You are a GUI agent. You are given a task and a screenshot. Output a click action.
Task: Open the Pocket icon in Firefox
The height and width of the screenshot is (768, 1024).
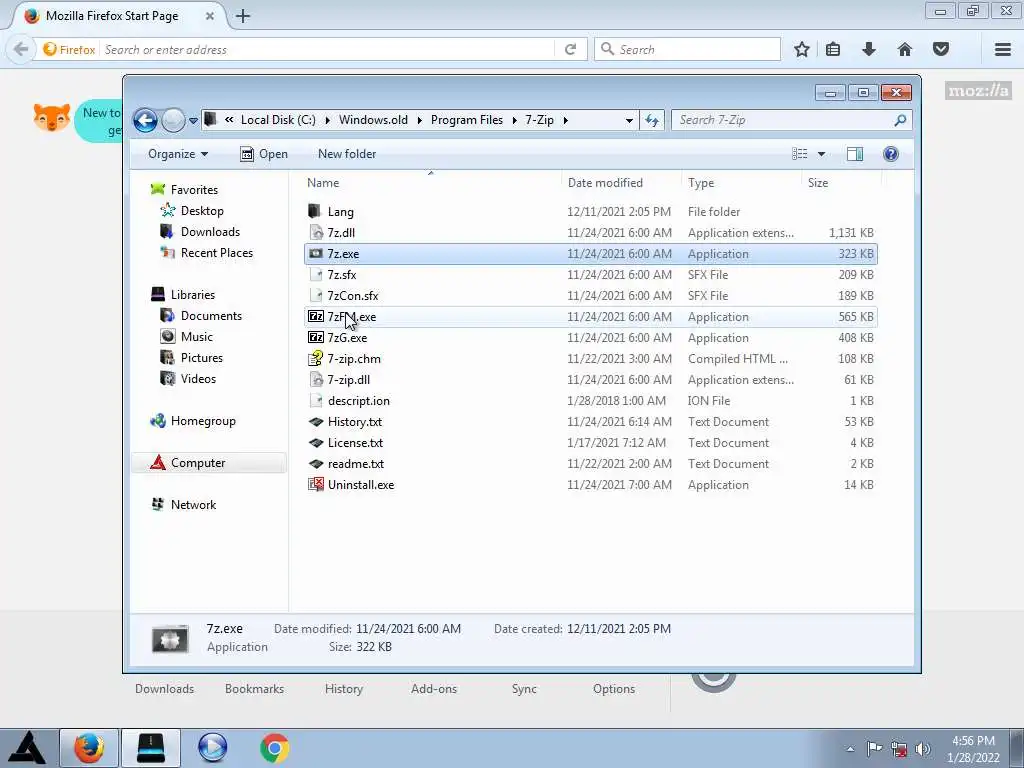coord(940,50)
